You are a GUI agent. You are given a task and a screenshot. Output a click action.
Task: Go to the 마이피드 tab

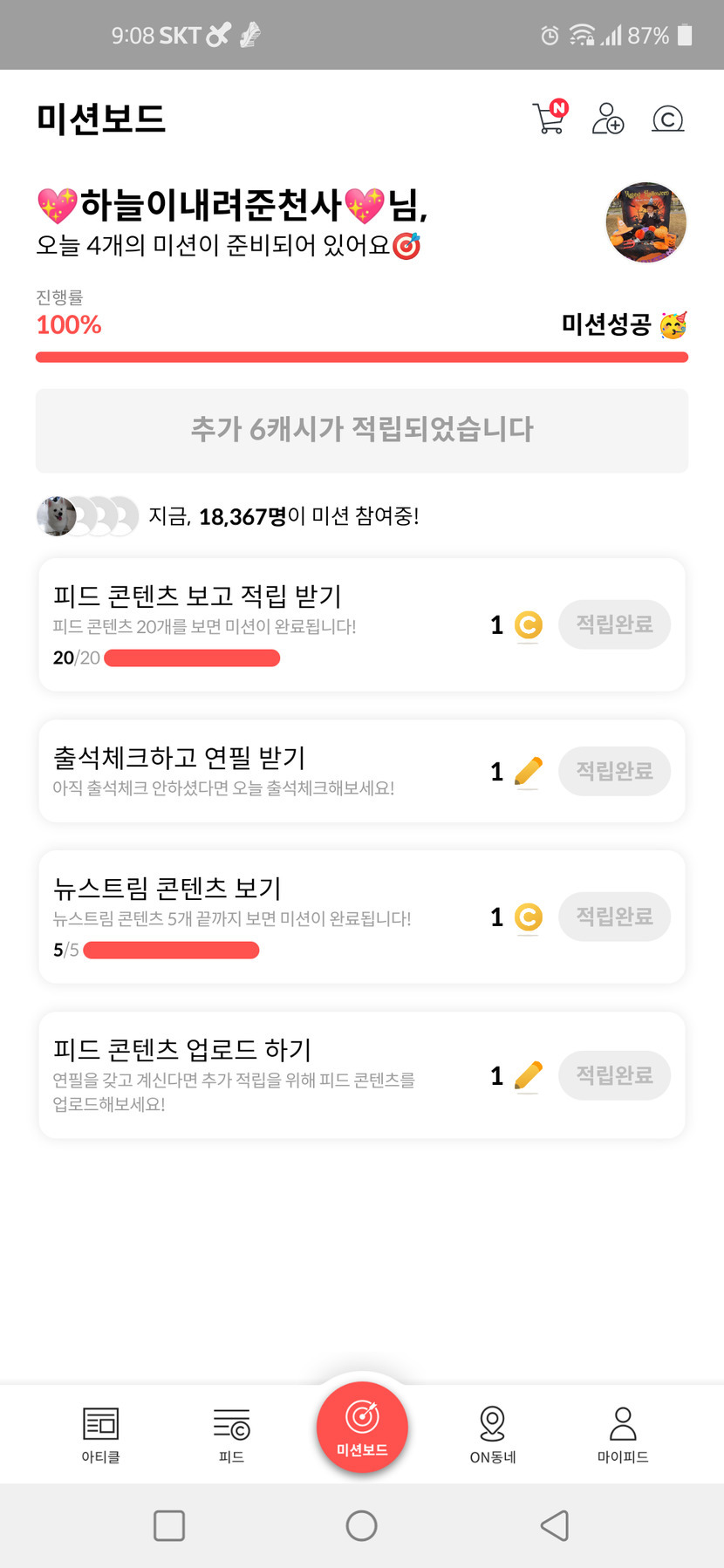point(623,1434)
